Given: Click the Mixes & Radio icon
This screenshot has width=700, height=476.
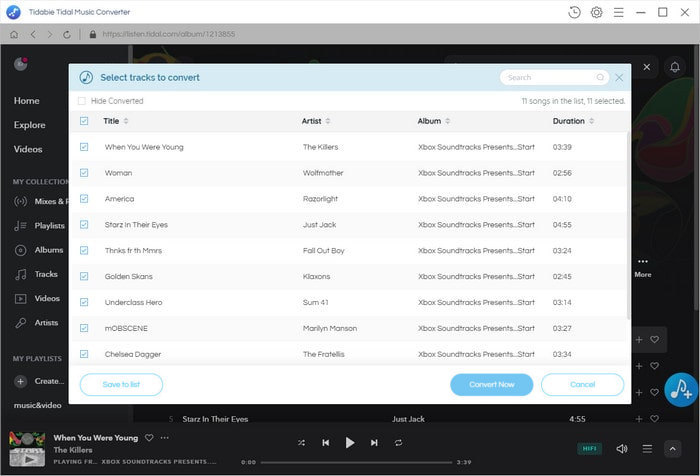Looking at the screenshot, I should (21, 201).
